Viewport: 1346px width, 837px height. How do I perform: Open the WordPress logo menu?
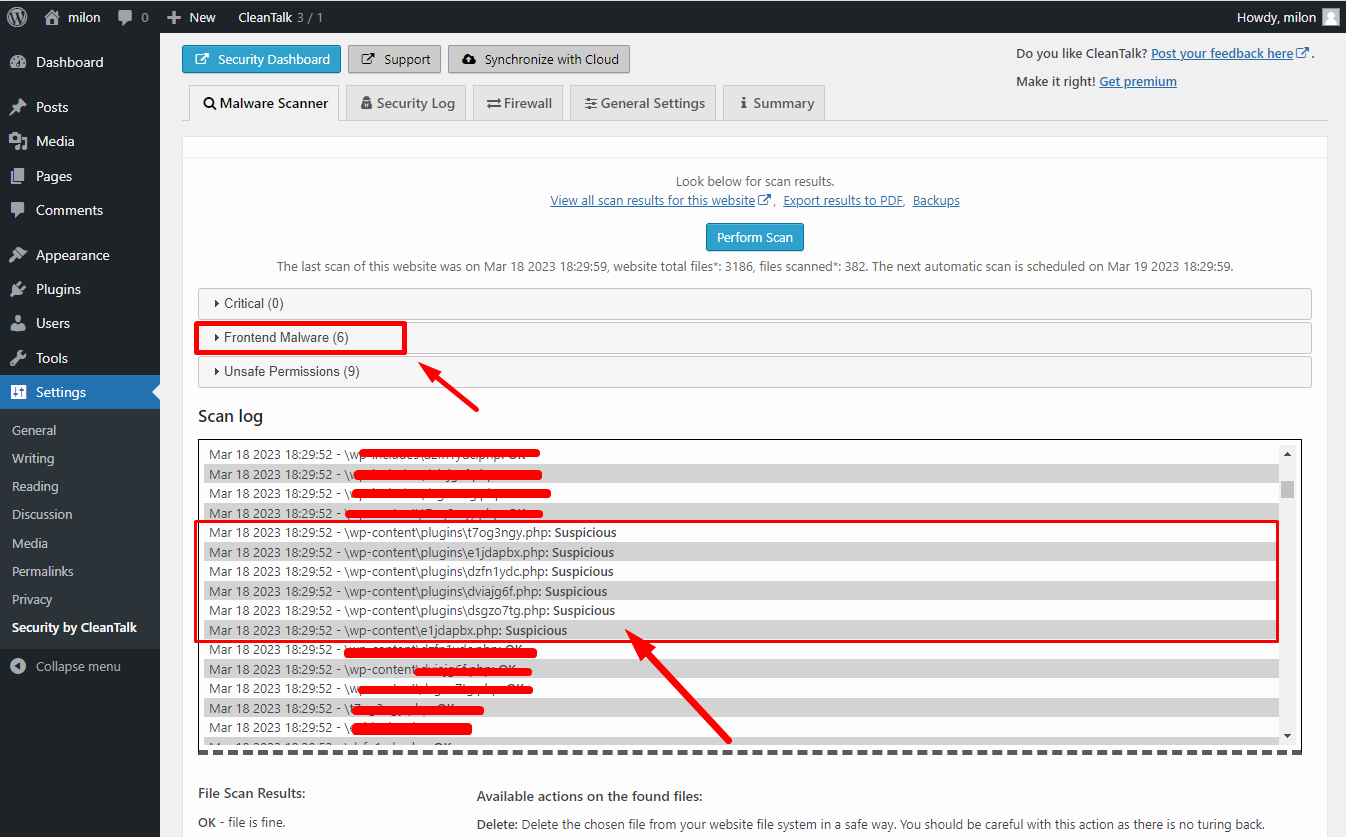pos(17,17)
